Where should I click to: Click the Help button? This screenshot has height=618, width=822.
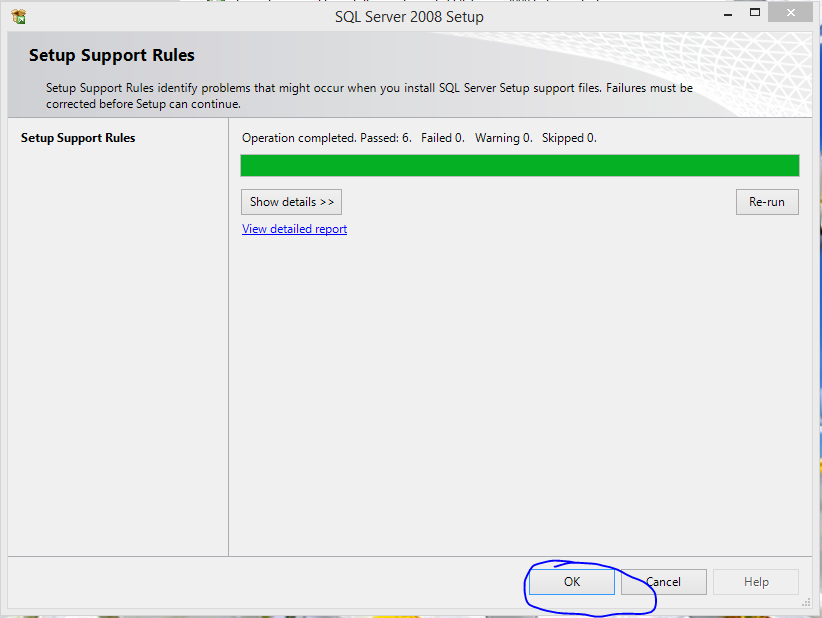756,582
